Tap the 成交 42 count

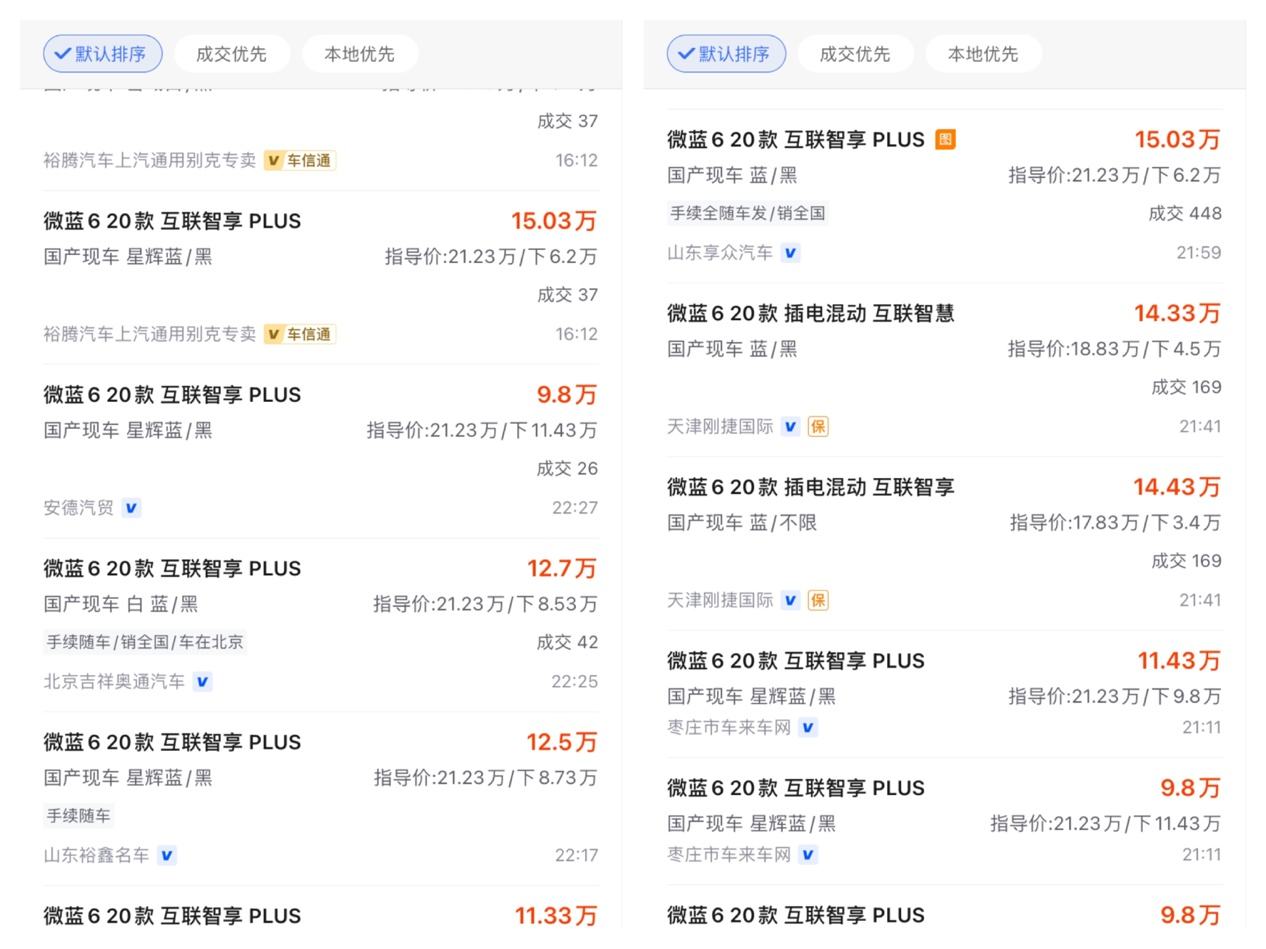(x=567, y=643)
